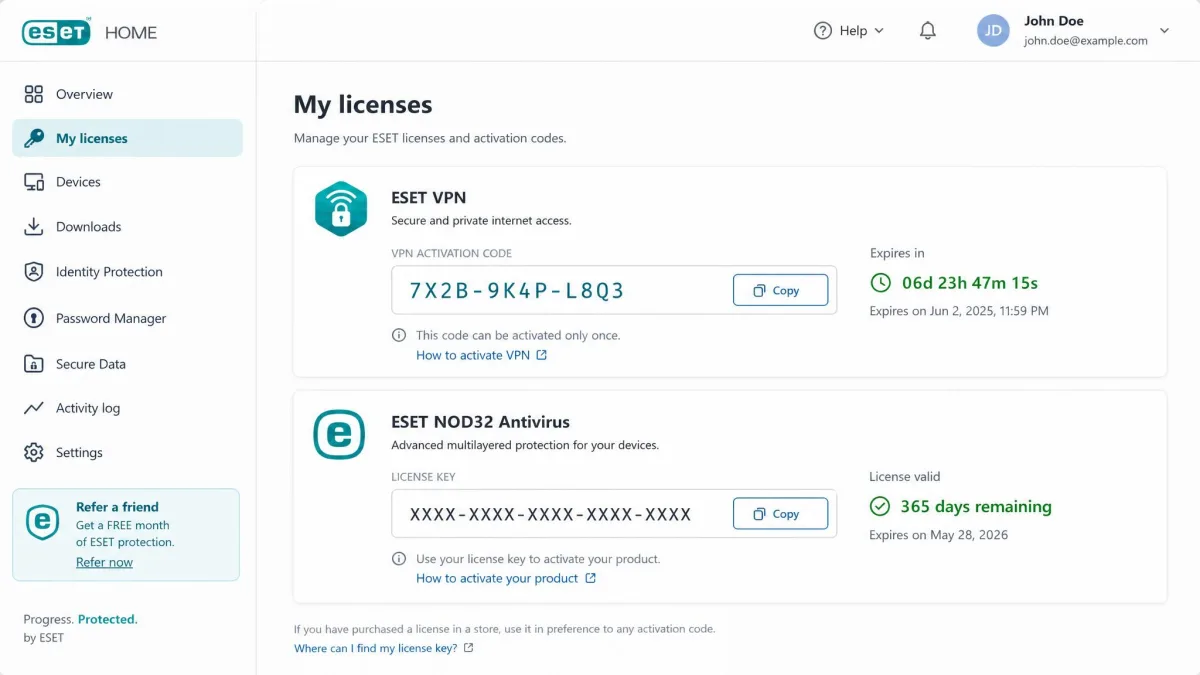View the Activity log
Viewport: 1200px width, 675px height.
point(127,408)
